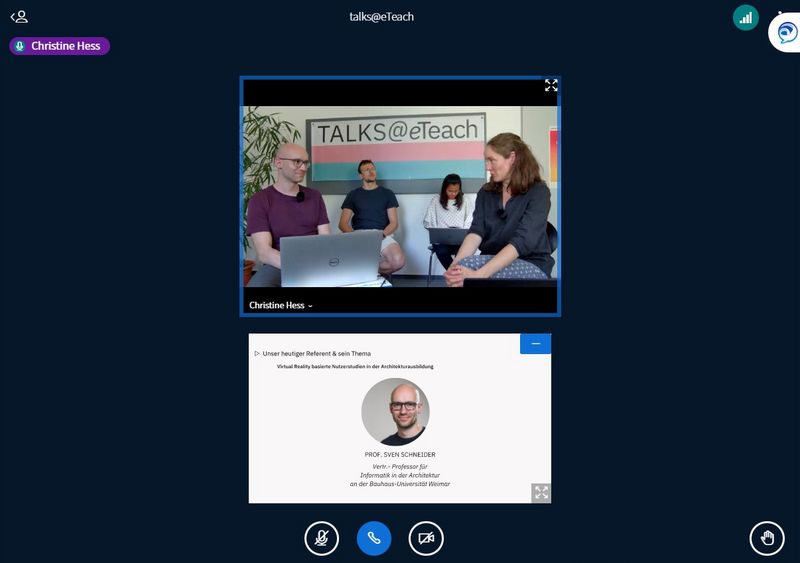
Task: Make the presentation fullscreen
Action: pyautogui.click(x=541, y=493)
